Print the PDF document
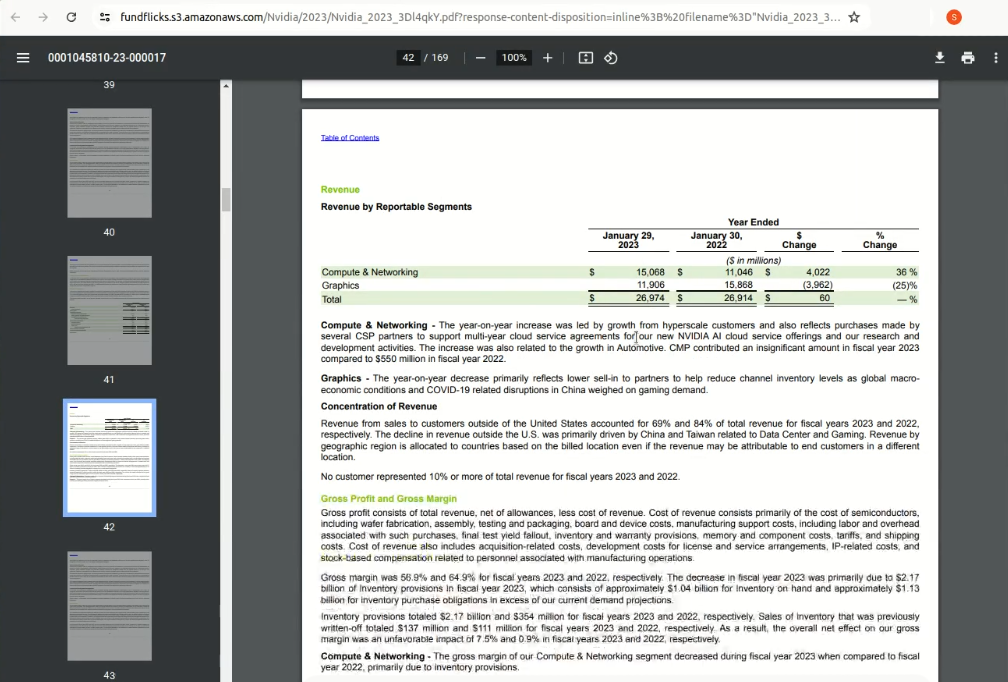1008x682 pixels. pos(968,58)
